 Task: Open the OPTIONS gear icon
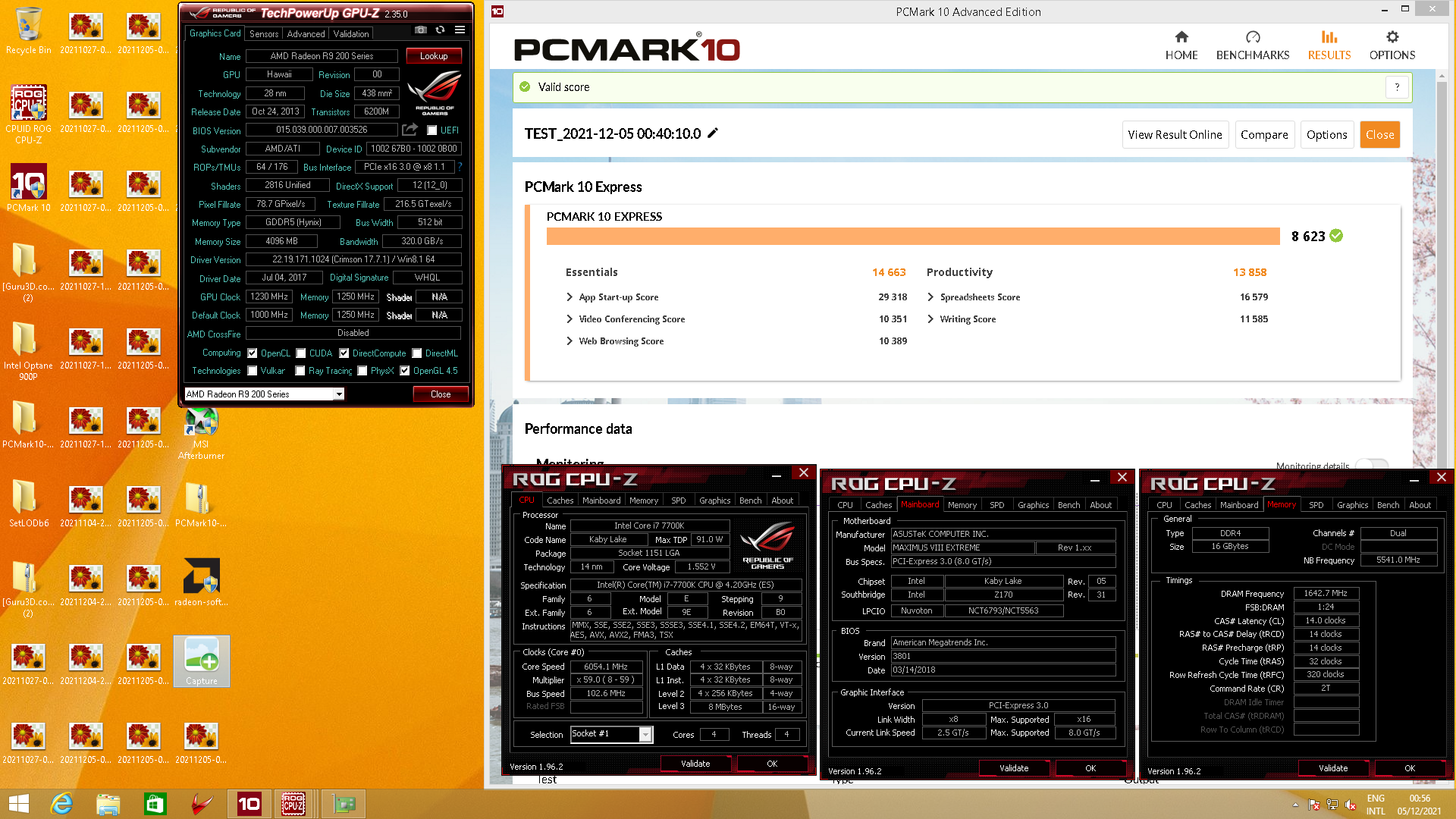pyautogui.click(x=1392, y=37)
